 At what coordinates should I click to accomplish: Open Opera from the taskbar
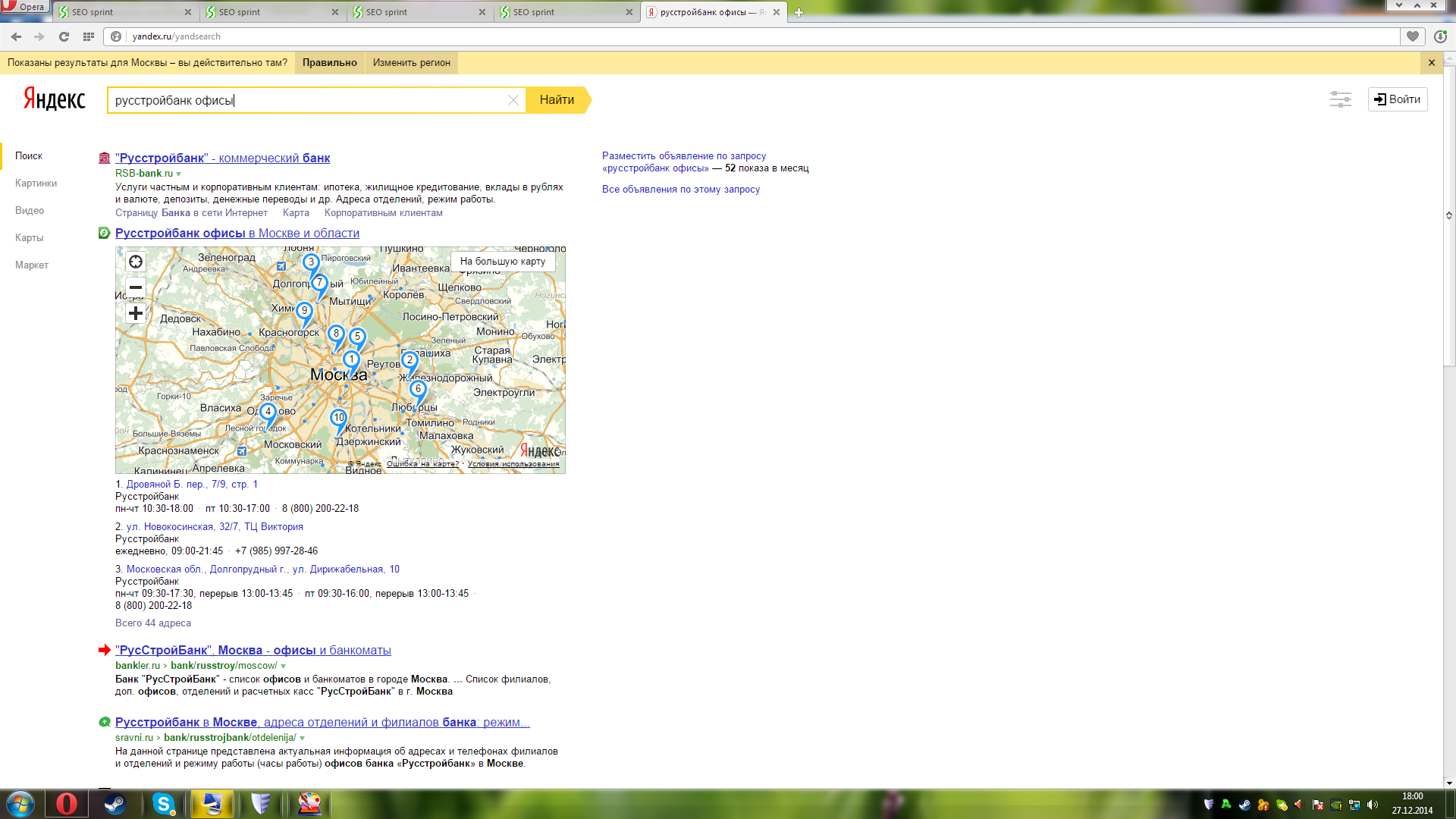click(67, 804)
